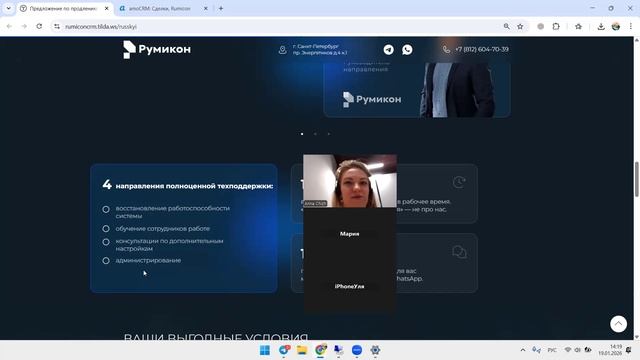The image size is (640, 360).
Task: Open the blue Zoom app in taskbar
Action: click(357, 350)
